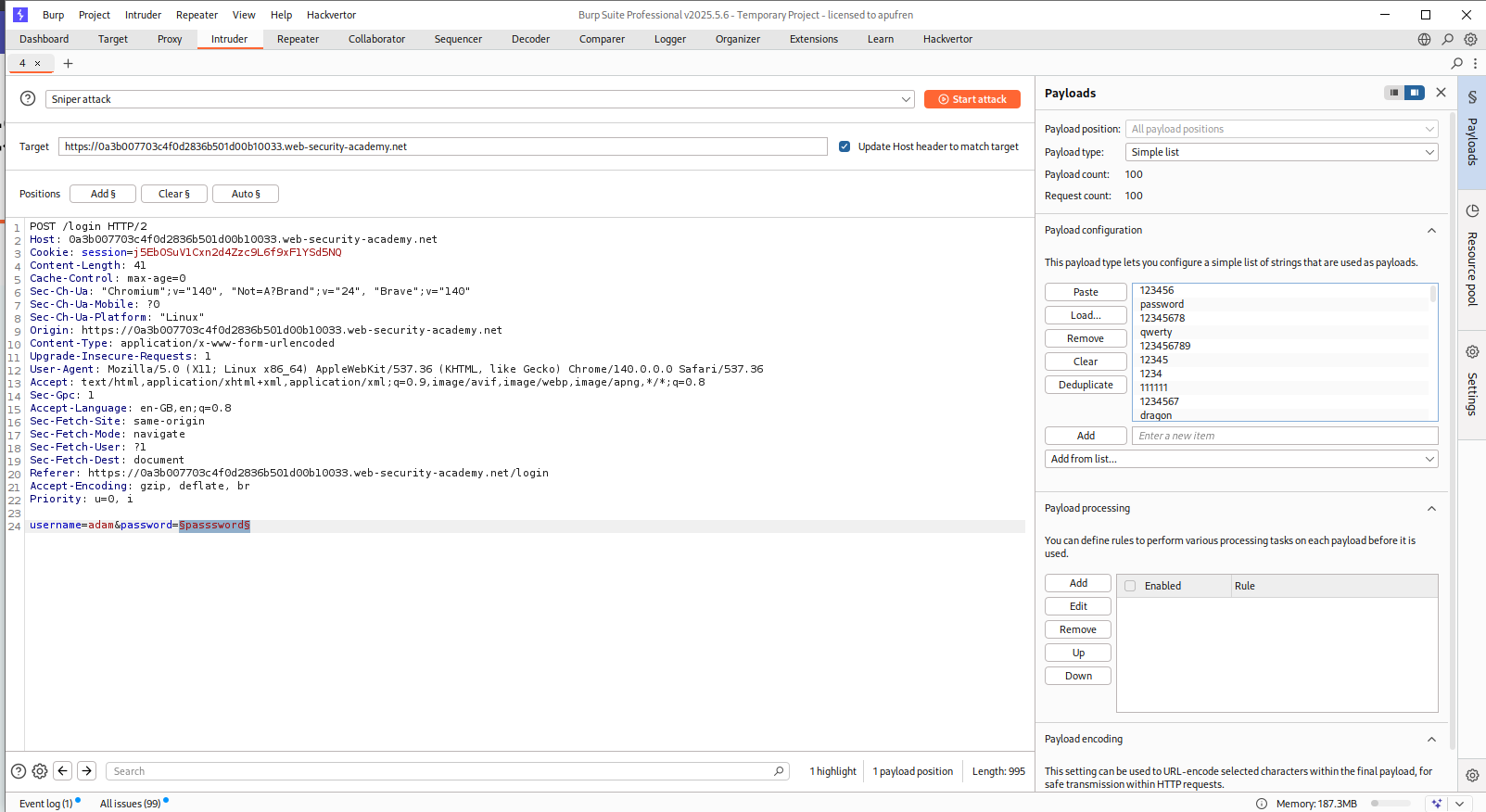The height and width of the screenshot is (812, 1486).
Task: Click the Deduplicate button for payloads
Action: 1086,385
